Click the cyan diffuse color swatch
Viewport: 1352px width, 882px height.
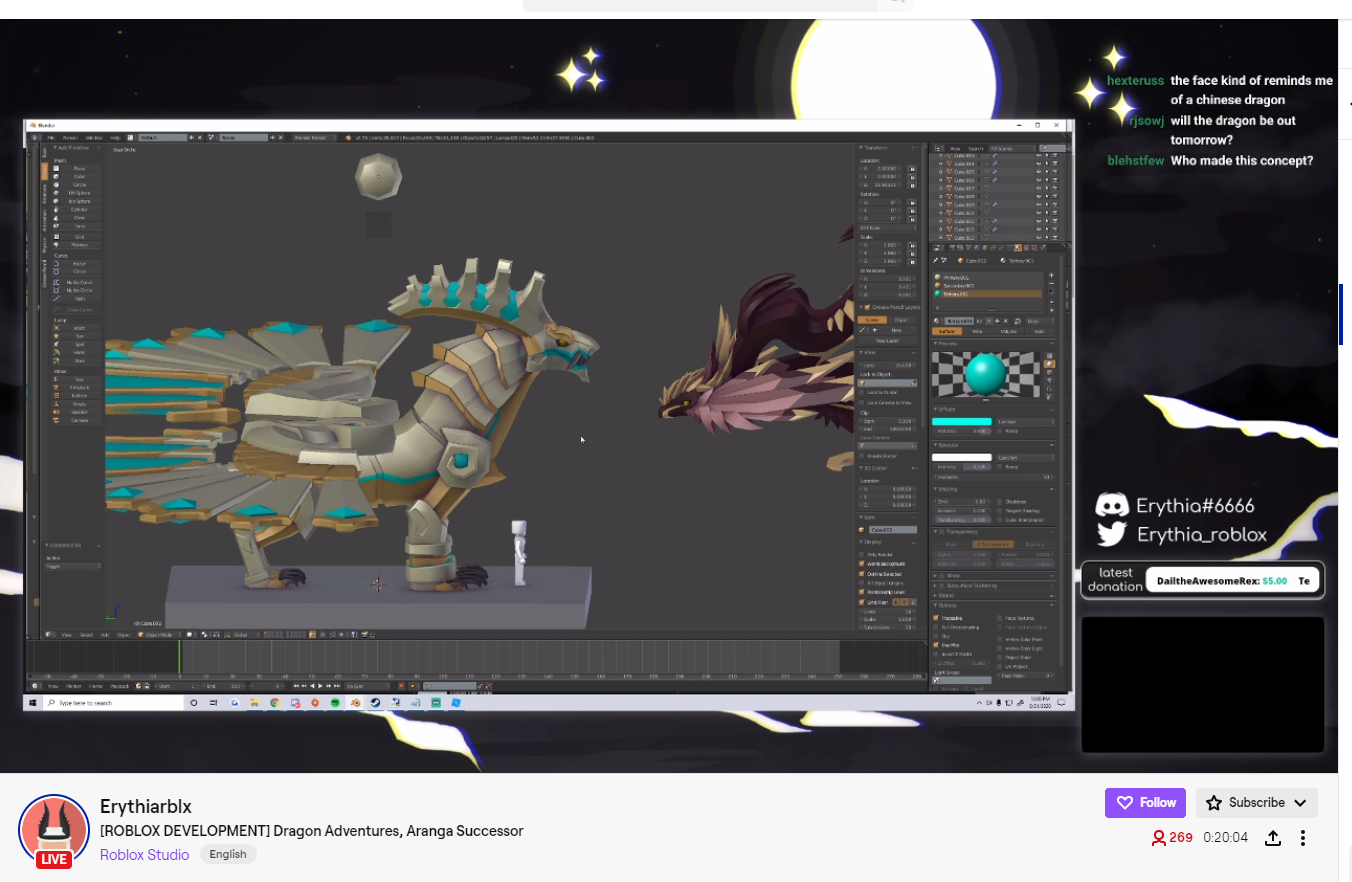click(x=962, y=421)
